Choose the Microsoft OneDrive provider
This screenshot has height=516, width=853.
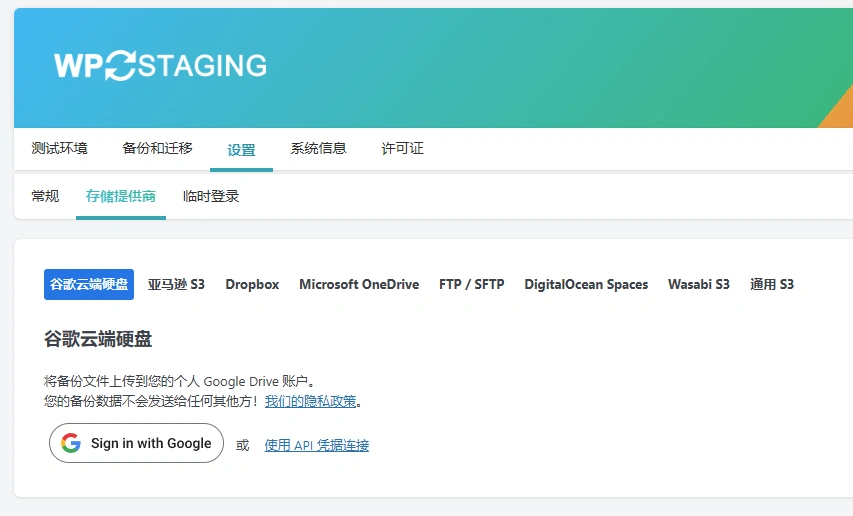tap(359, 284)
